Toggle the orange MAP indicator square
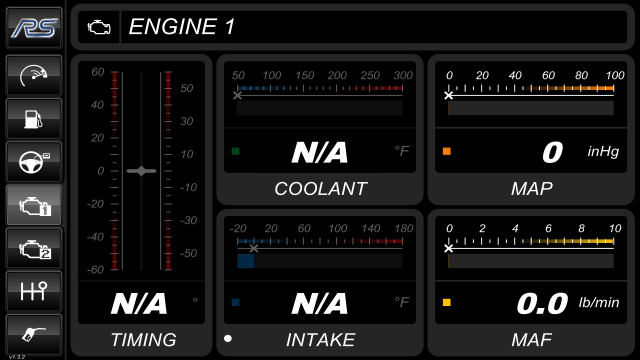The width and height of the screenshot is (640, 360). pyautogui.click(x=447, y=151)
